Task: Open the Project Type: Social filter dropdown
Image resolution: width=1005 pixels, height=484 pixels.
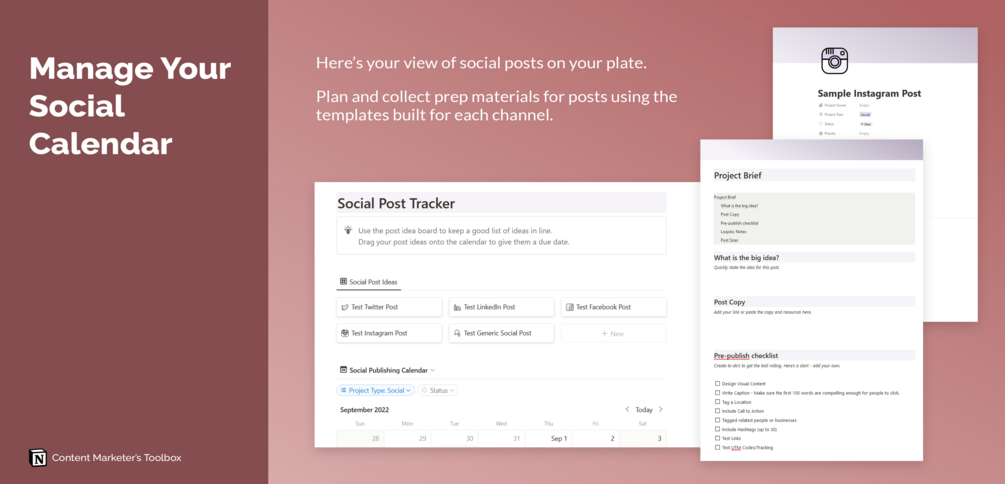Action: point(375,390)
